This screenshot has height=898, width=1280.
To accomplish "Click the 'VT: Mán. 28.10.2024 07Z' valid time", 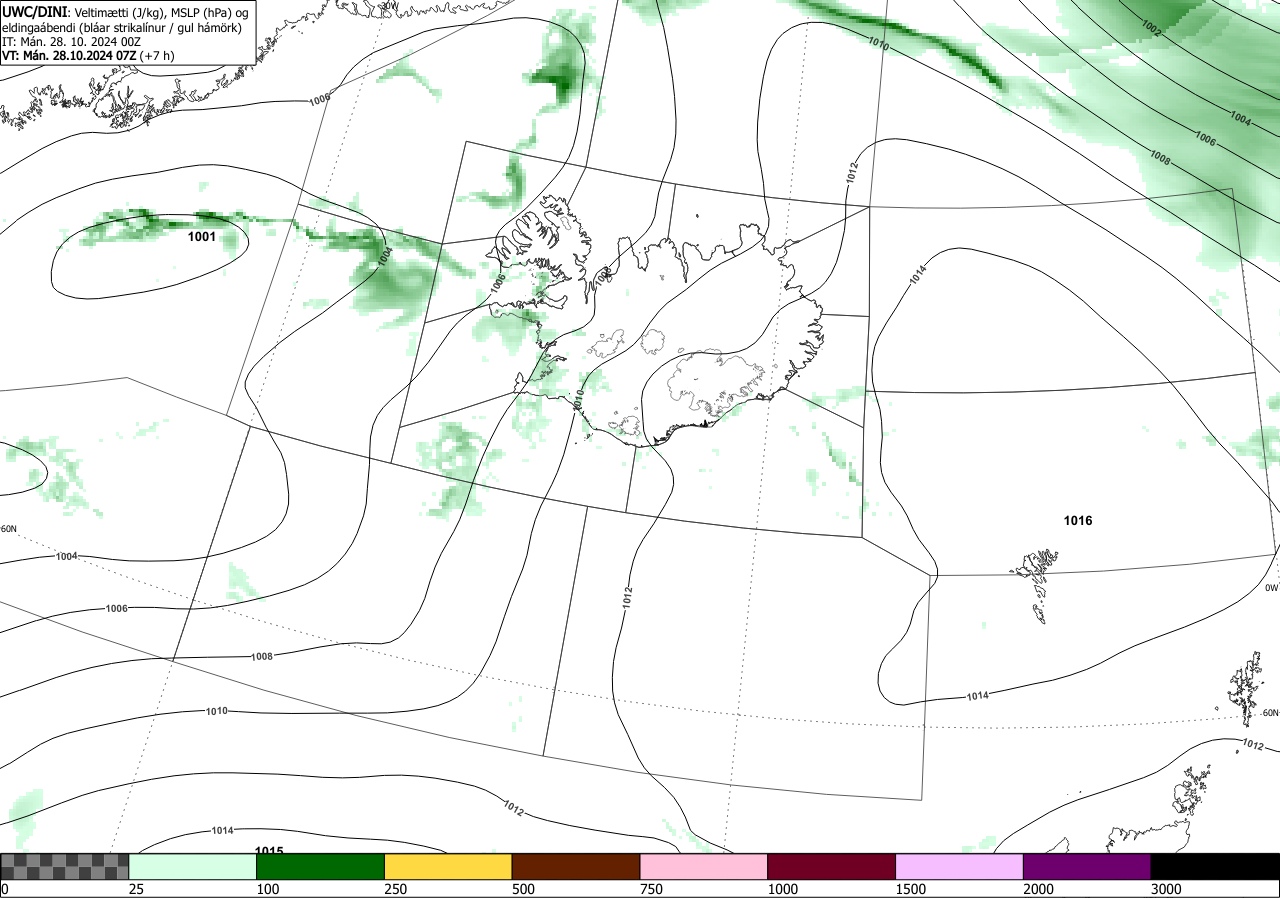I will click(69, 56).
